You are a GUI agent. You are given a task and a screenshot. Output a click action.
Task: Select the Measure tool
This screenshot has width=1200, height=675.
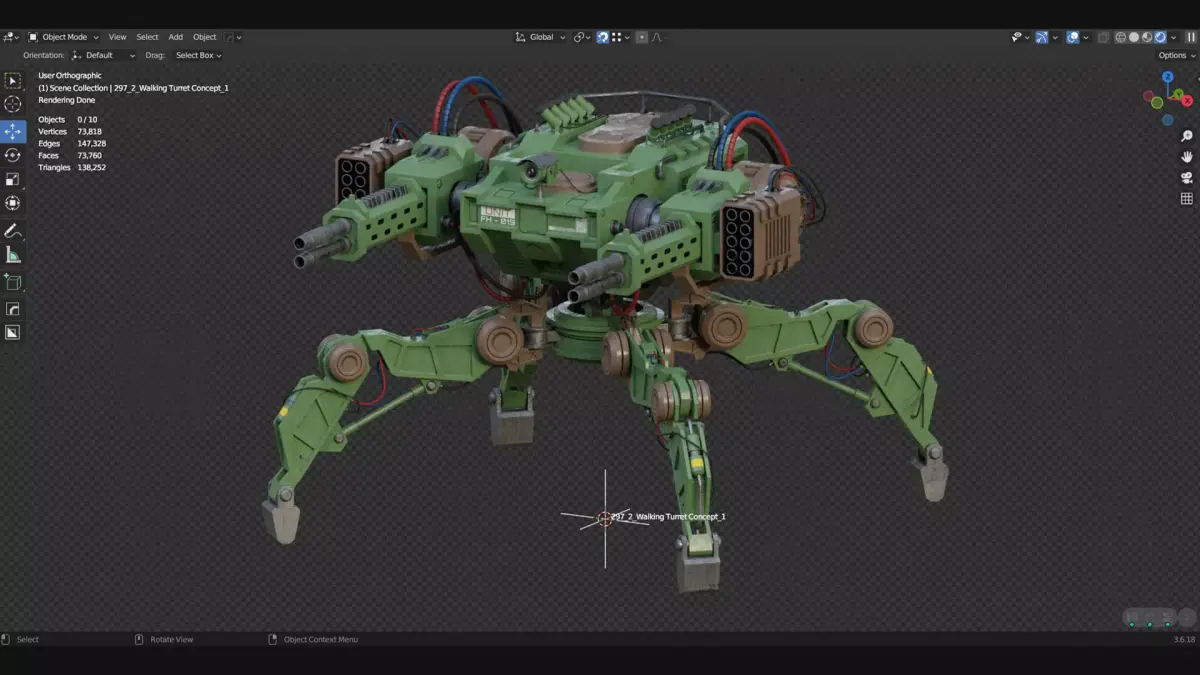point(13,255)
